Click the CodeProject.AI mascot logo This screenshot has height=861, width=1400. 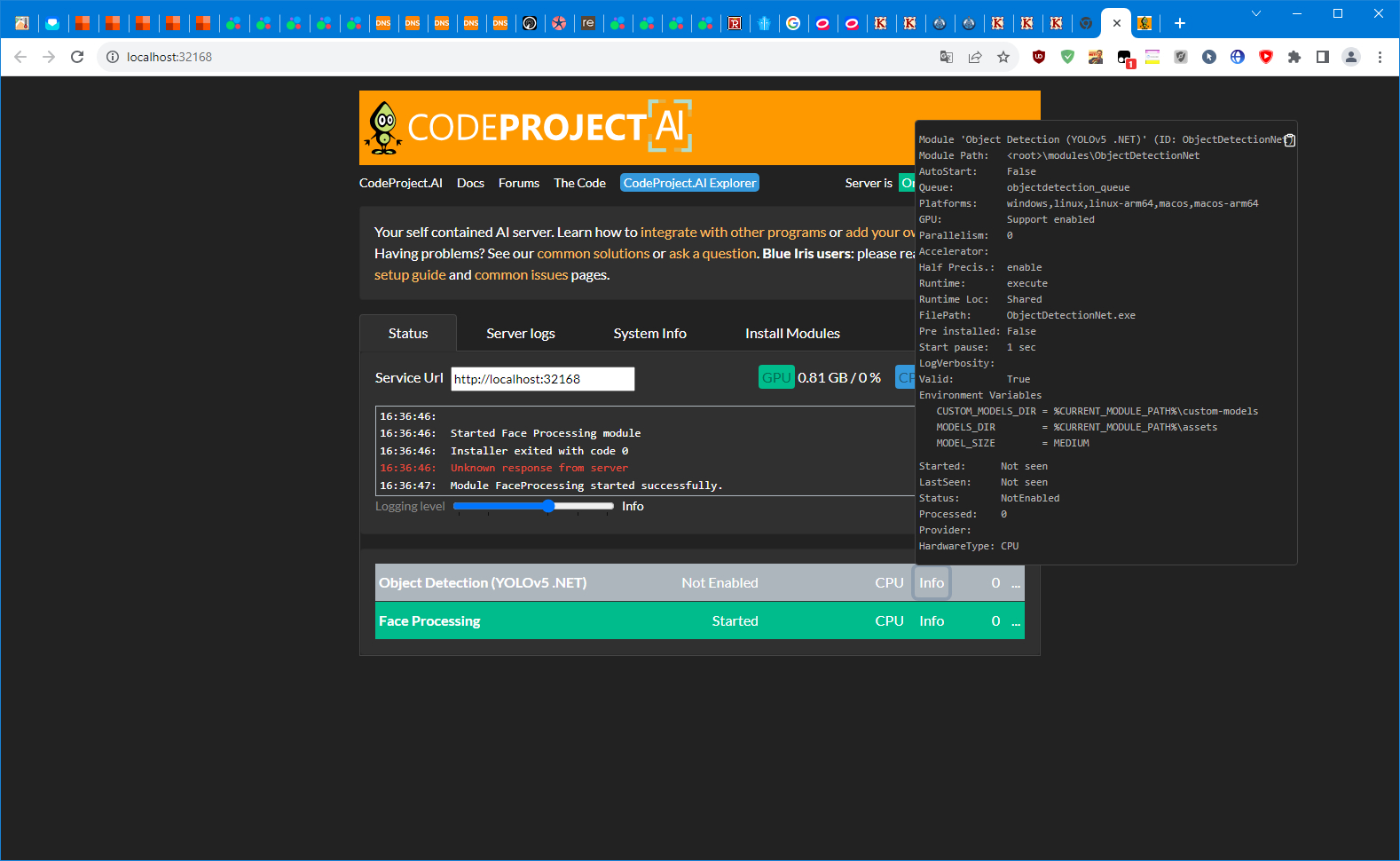tap(383, 128)
